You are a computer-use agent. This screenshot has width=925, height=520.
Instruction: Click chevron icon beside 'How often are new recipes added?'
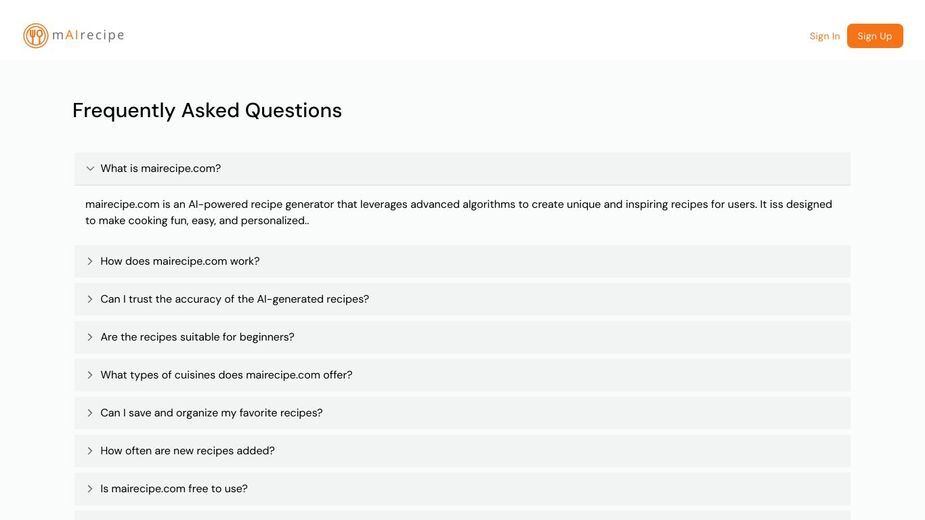pyautogui.click(x=90, y=451)
